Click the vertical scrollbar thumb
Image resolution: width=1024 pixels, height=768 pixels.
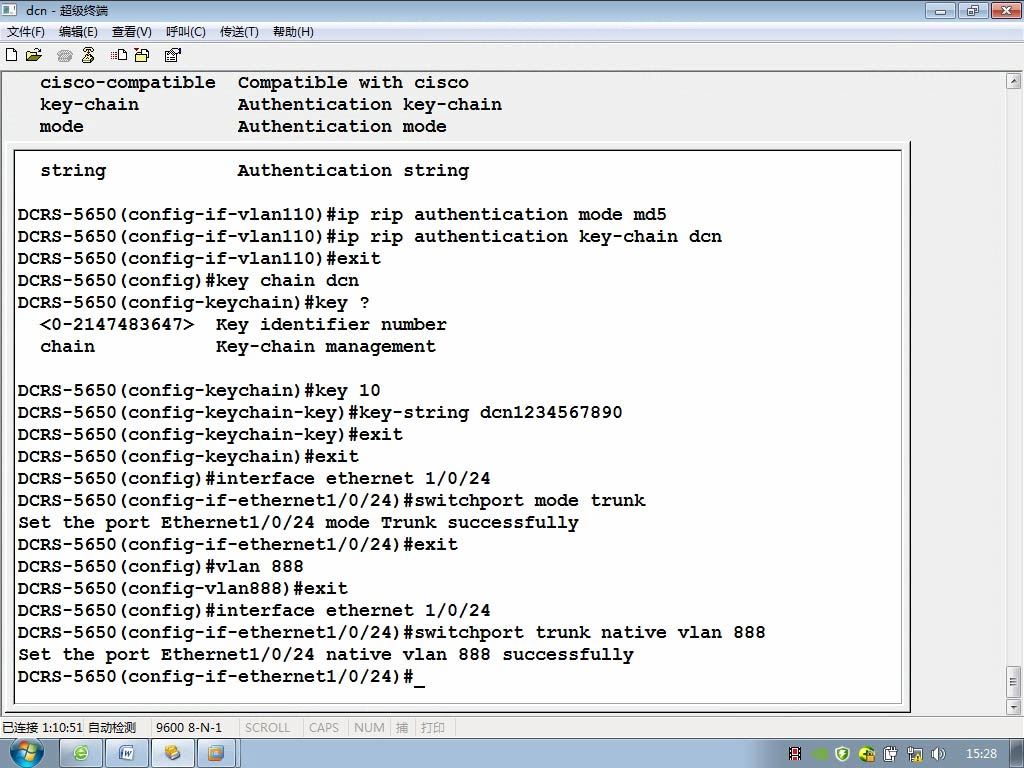[1014, 682]
